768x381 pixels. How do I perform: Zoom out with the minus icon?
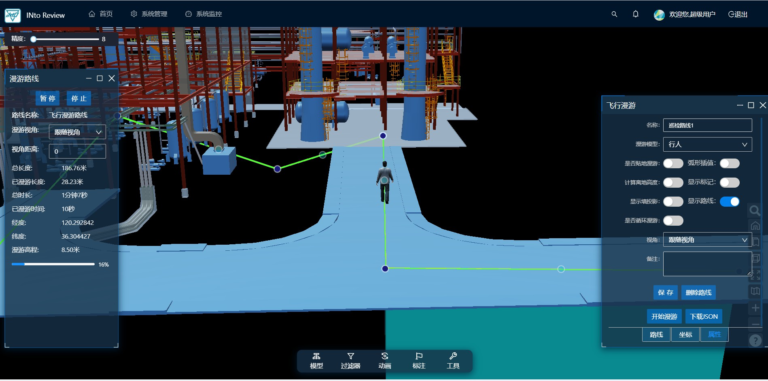tap(755, 324)
